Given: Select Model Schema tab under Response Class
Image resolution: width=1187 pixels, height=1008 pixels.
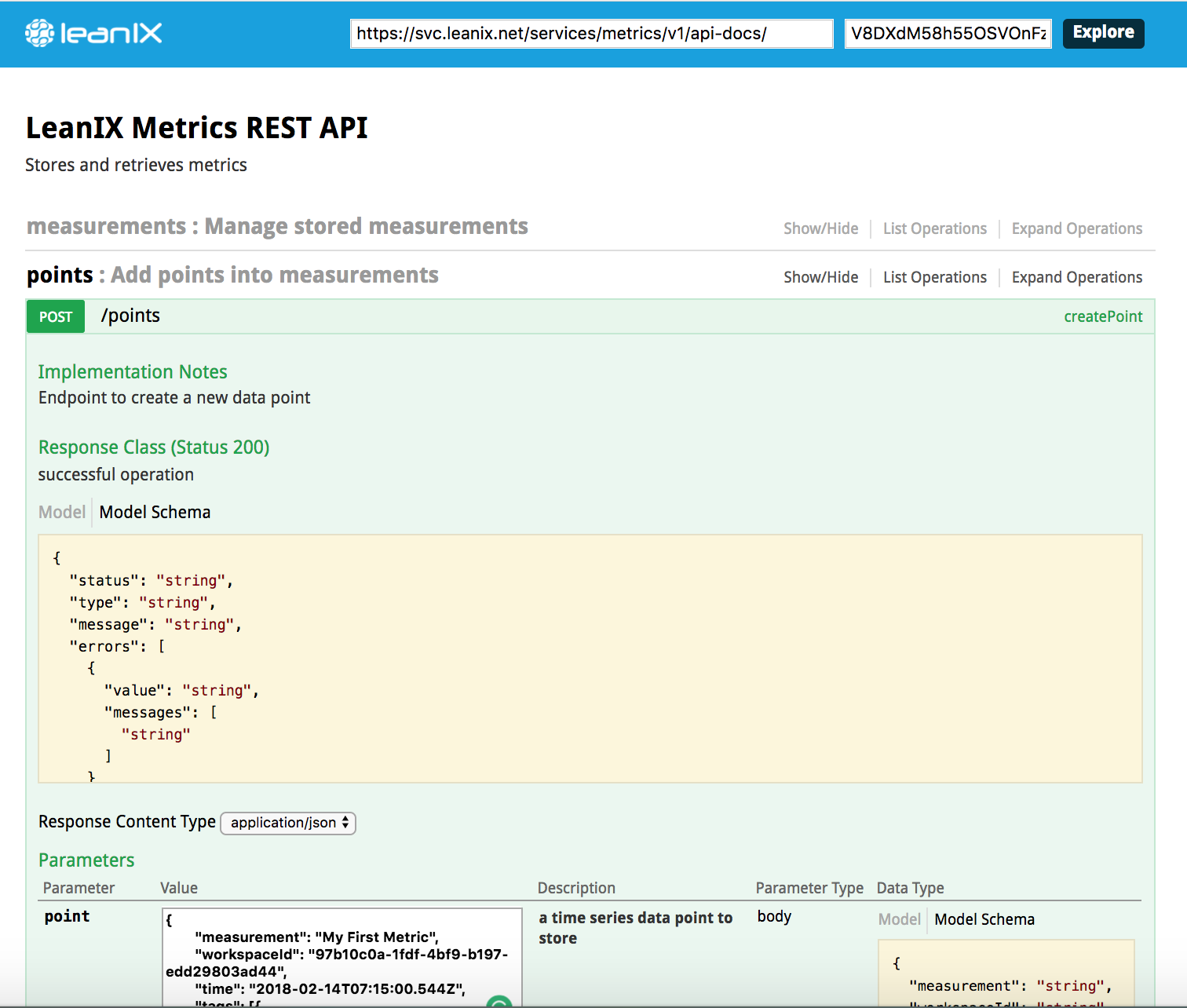Looking at the screenshot, I should 155,512.
